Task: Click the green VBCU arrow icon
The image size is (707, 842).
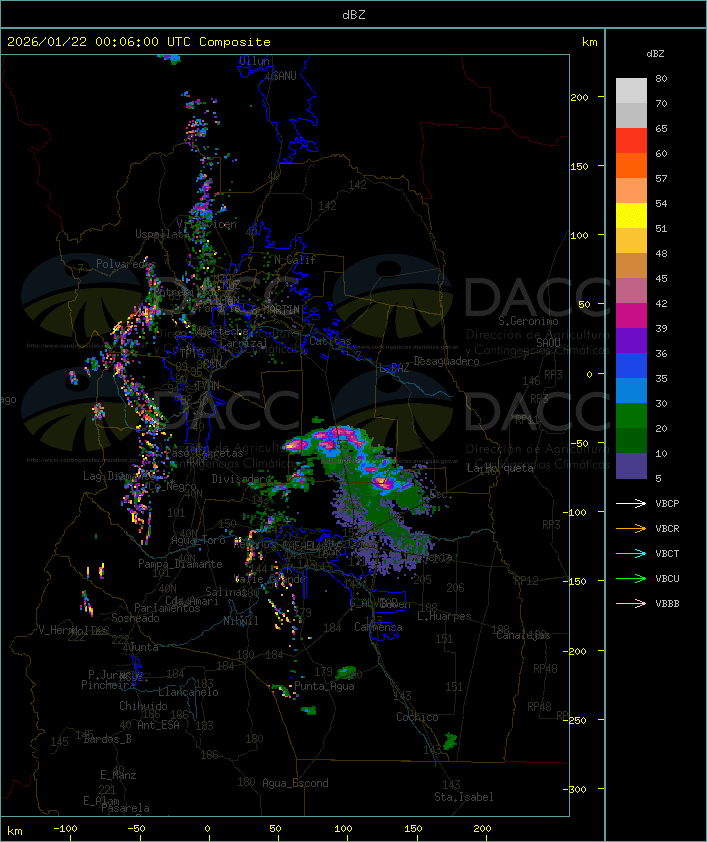Action: coord(632,579)
